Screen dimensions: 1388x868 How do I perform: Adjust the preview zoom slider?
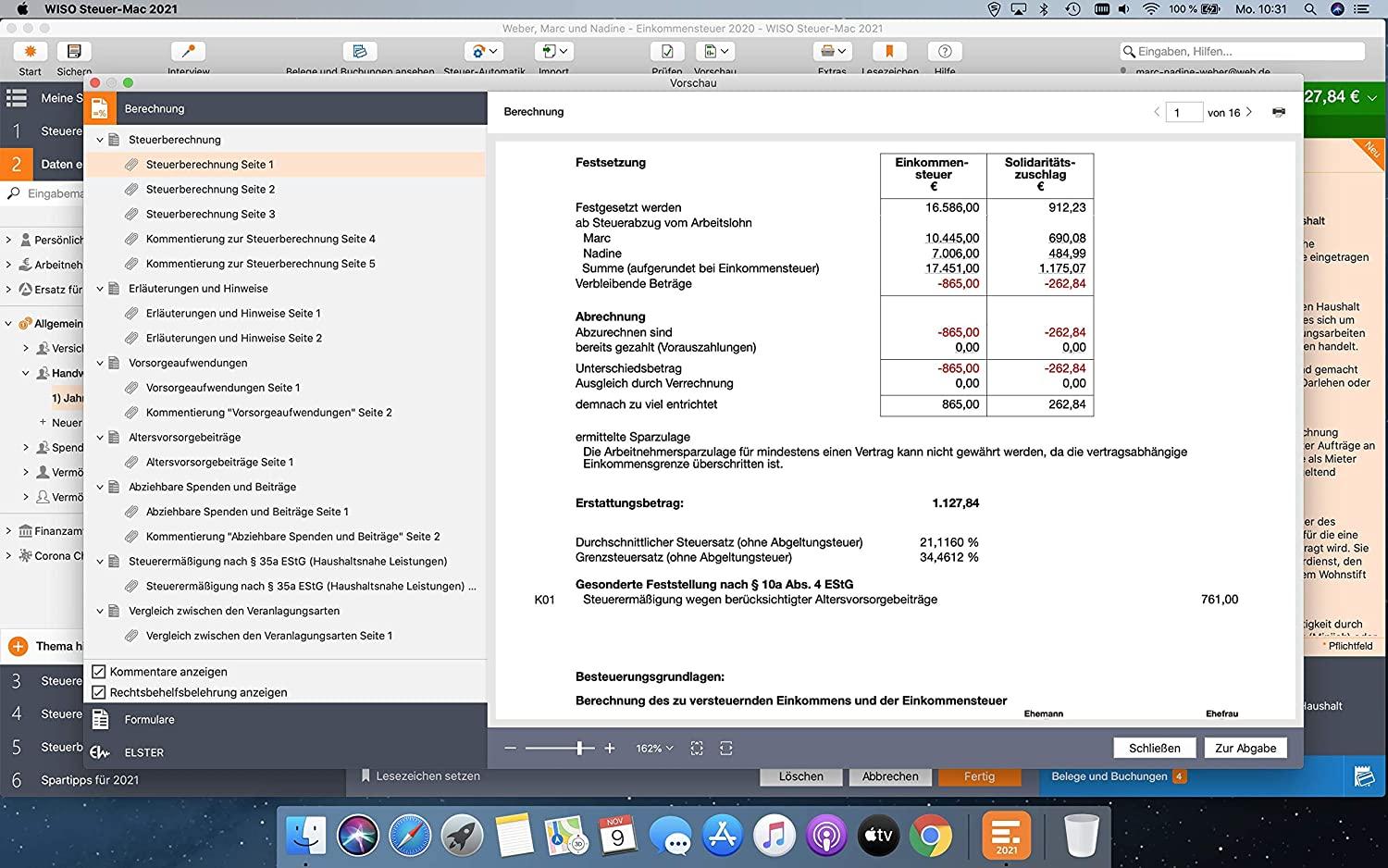(x=580, y=748)
